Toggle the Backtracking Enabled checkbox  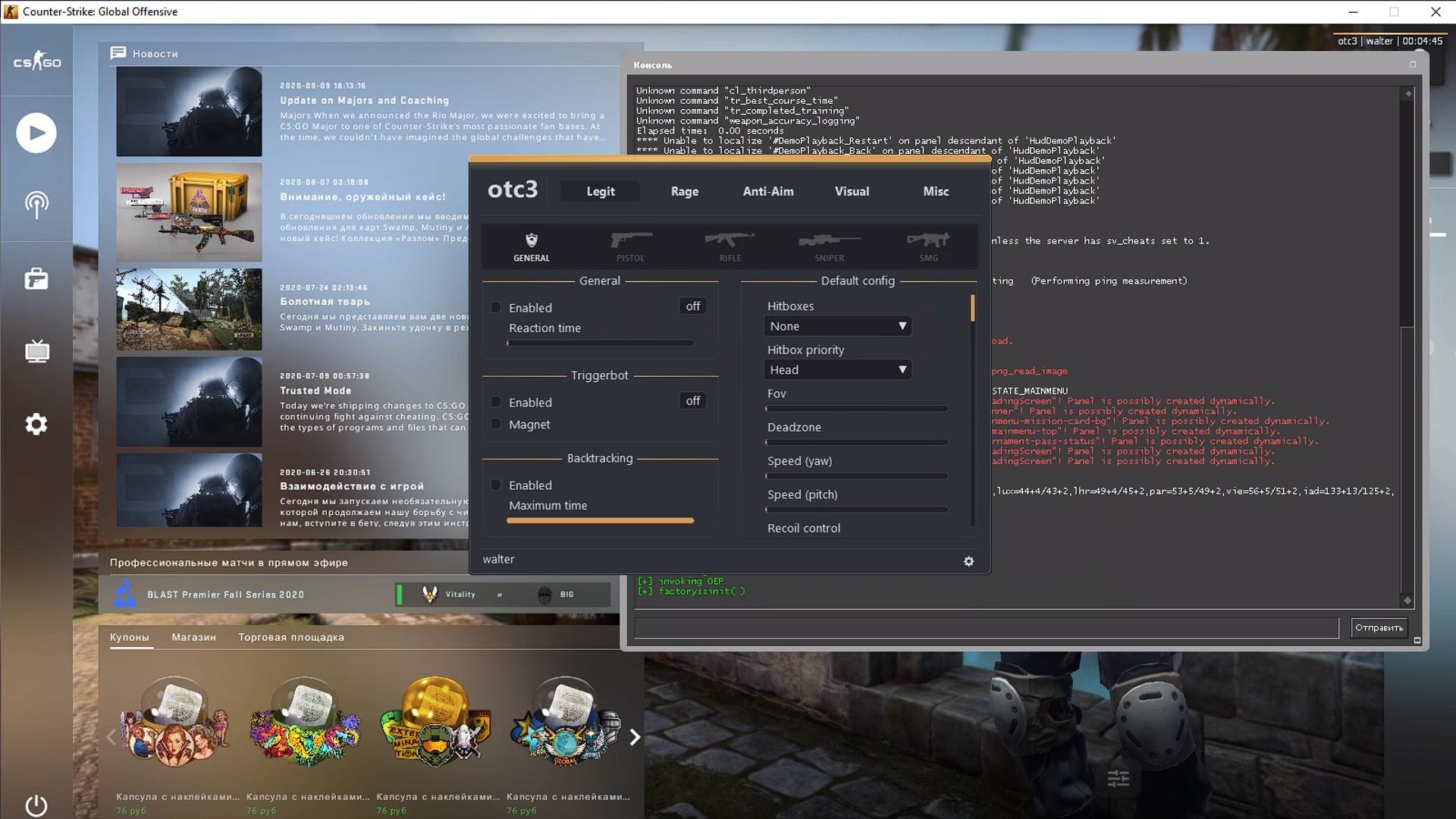pyautogui.click(x=496, y=485)
